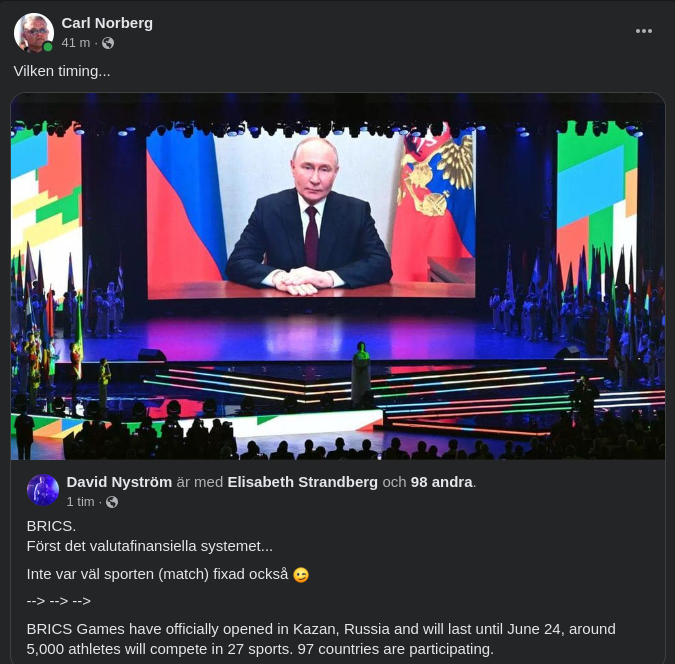Click the "--> --> -->" arrow line
The image size is (675, 664).
58,601
